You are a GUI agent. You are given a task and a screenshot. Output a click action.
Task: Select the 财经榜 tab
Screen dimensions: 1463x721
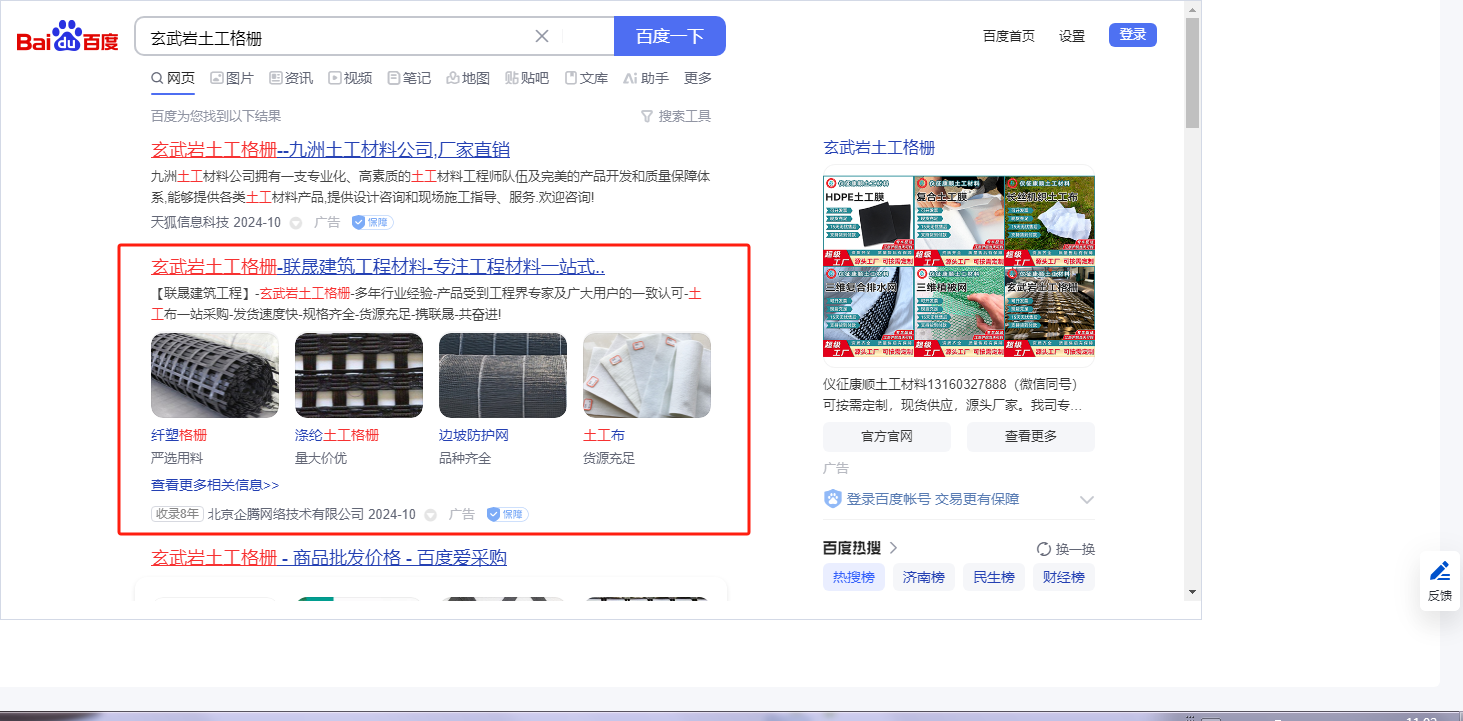tap(1064, 577)
